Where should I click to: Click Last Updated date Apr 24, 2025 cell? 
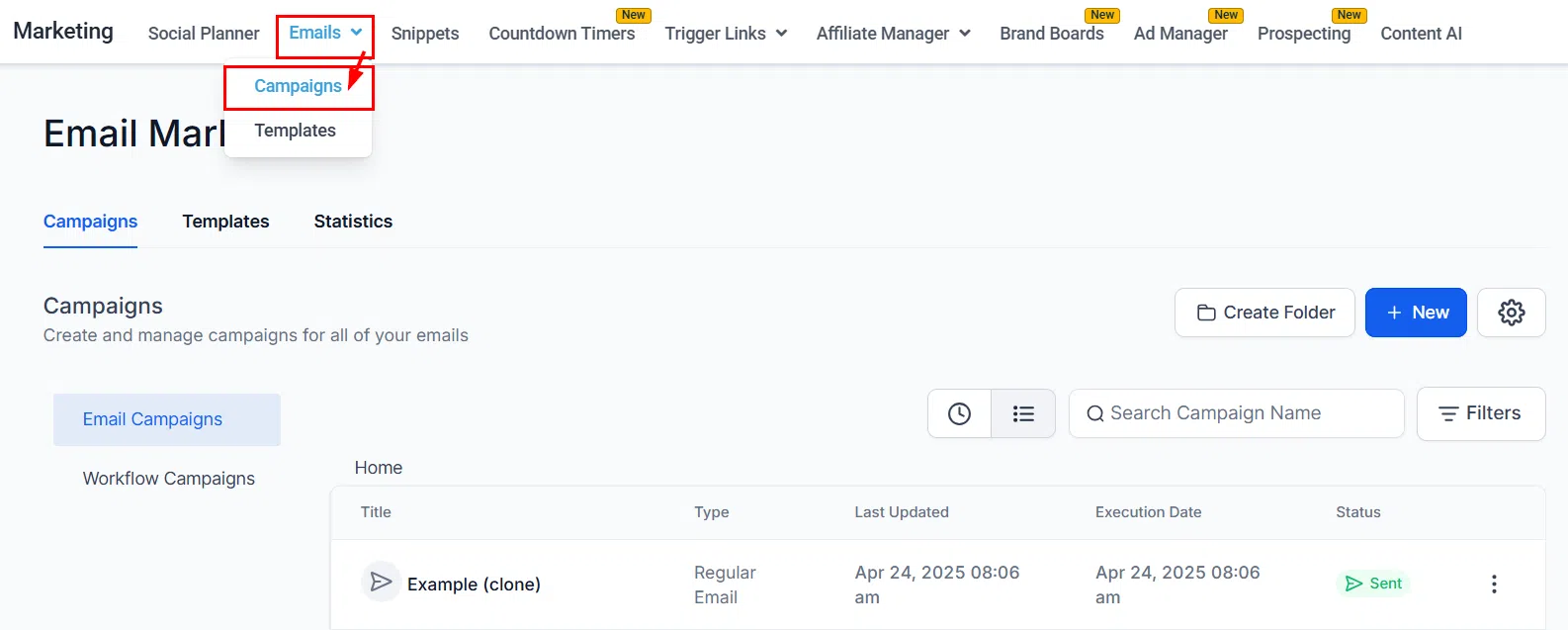937,585
